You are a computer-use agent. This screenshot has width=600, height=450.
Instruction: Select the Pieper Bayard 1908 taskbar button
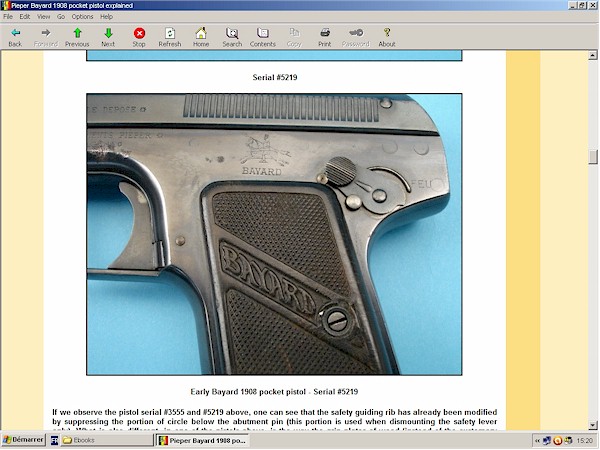pyautogui.click(x=204, y=440)
